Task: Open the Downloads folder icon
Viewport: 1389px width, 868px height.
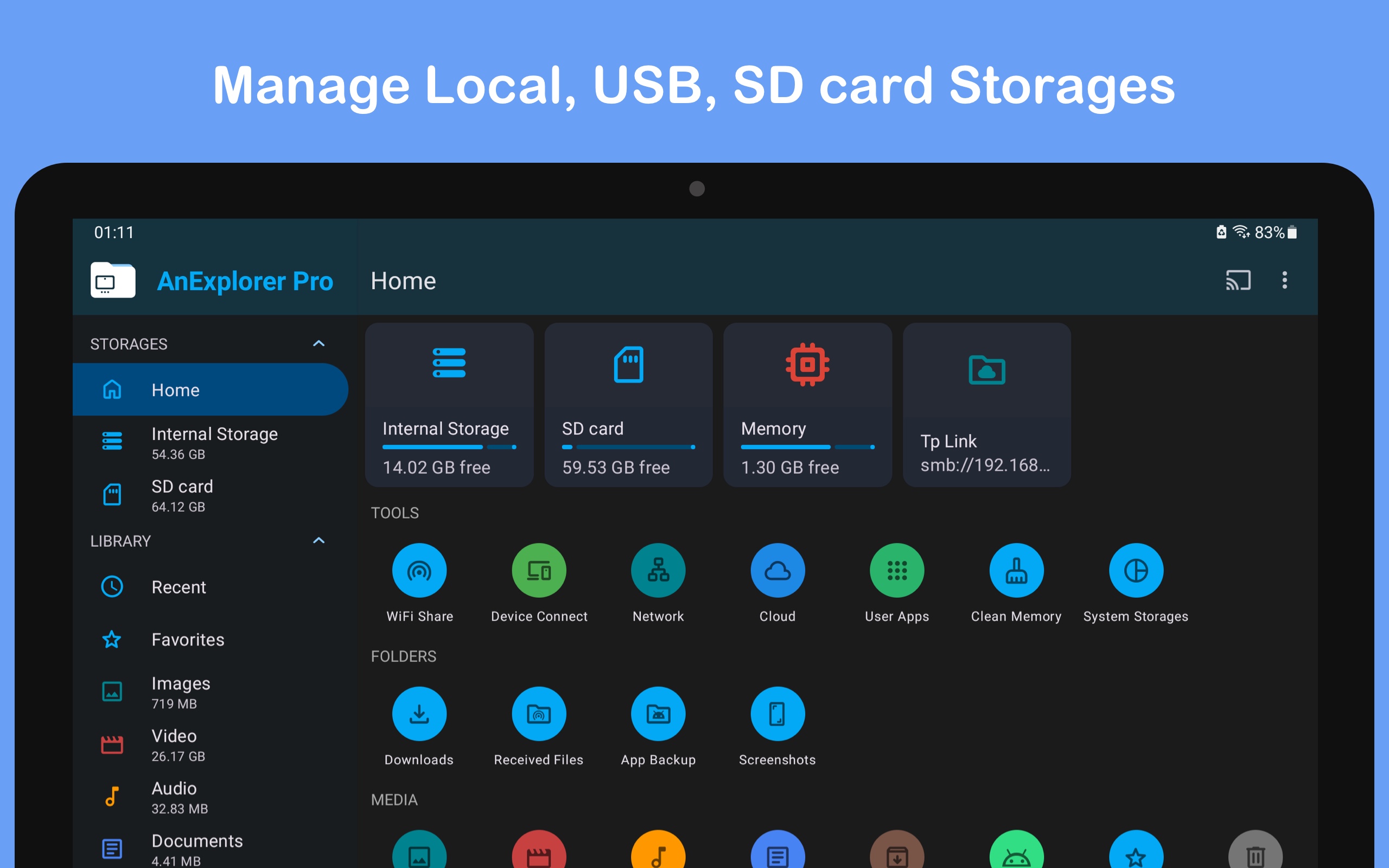Action: coord(419,713)
